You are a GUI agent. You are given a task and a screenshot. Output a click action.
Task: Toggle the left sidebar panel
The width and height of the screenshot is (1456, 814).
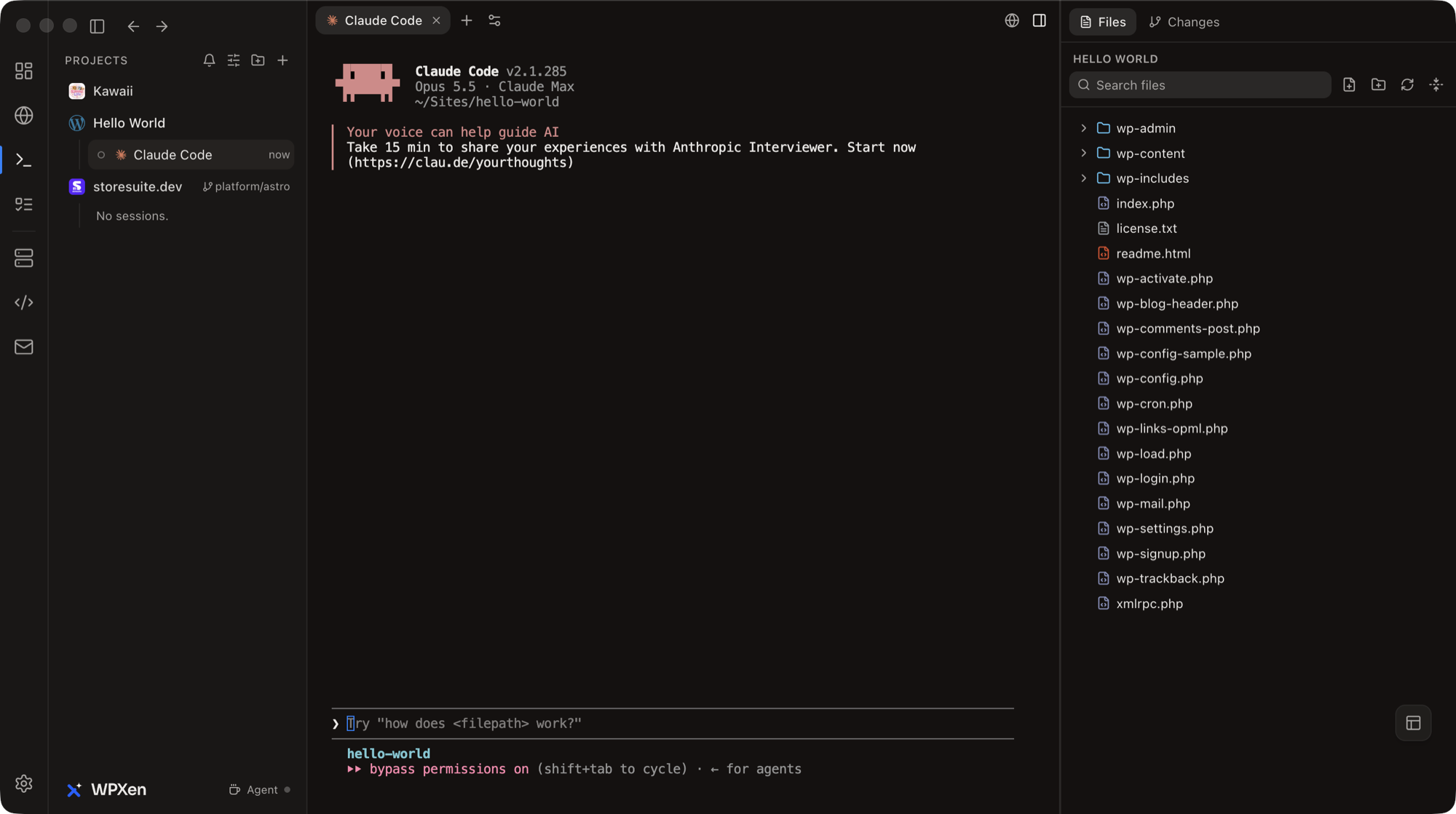point(98,26)
